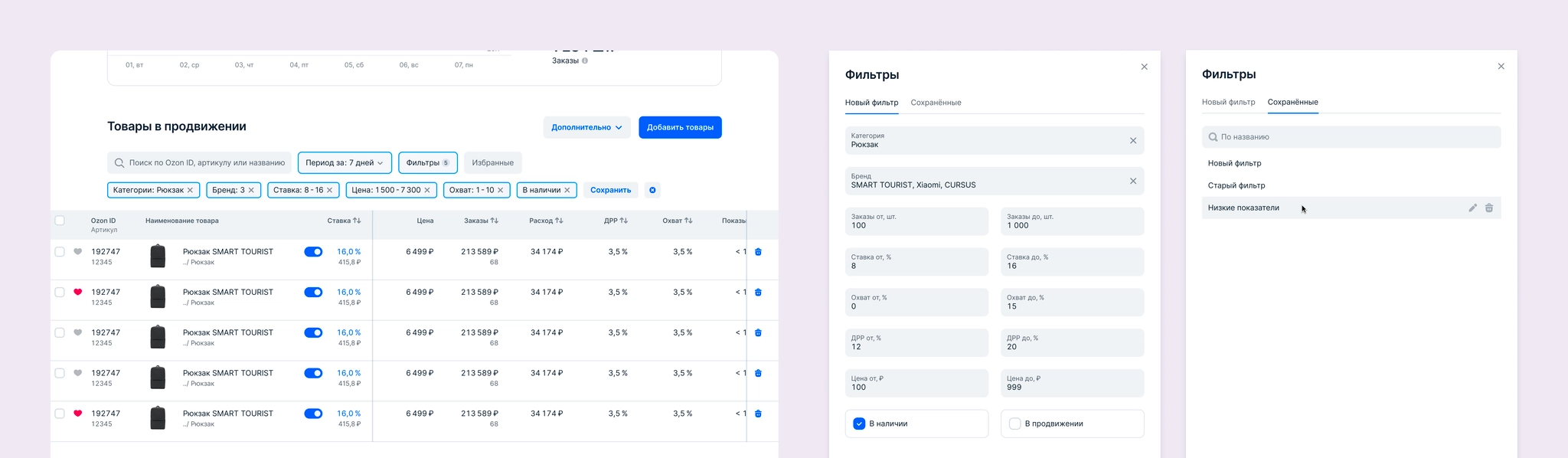Delete the 'Низкие показатели' saved filter
Image resolution: width=1568 pixels, height=458 pixels.
click(x=1489, y=208)
